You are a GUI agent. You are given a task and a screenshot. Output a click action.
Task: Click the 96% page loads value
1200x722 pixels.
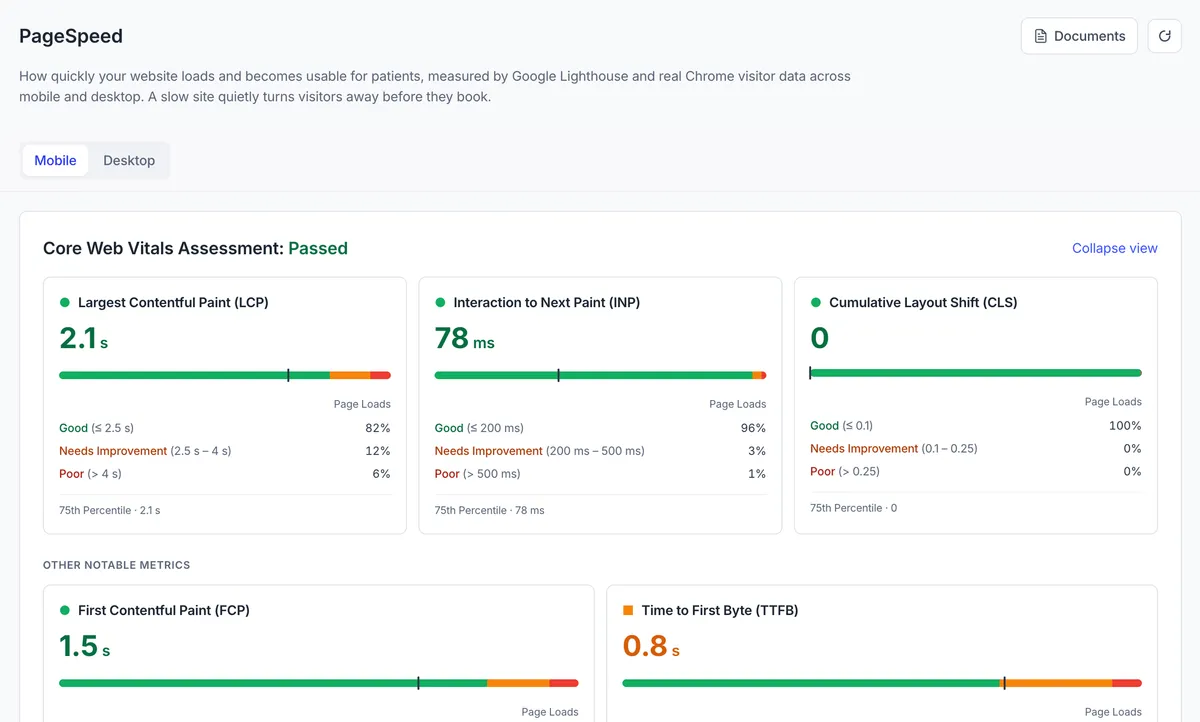tap(753, 428)
